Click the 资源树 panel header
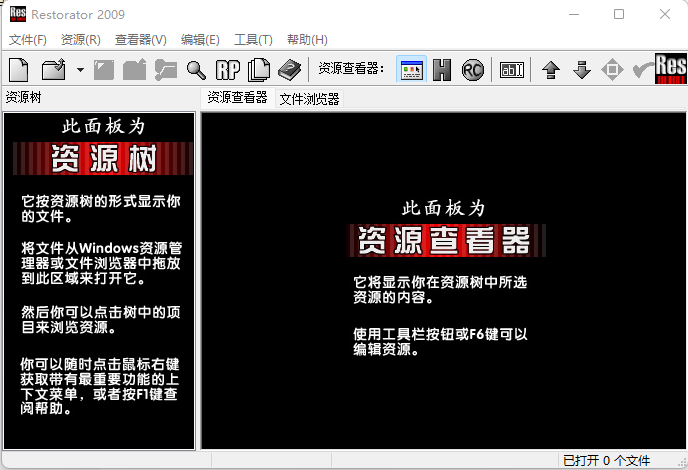 pos(23,97)
